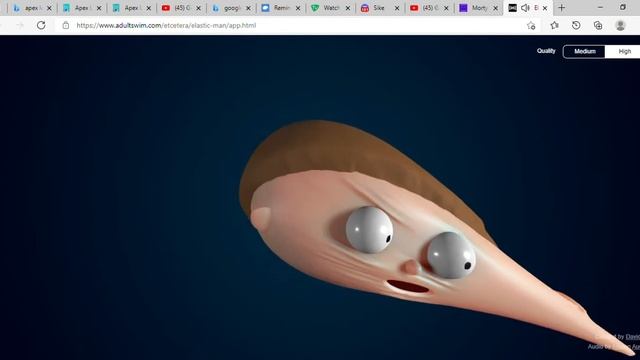Click the left eyeball of the face
Screen dimensions: 640x360
369,229
